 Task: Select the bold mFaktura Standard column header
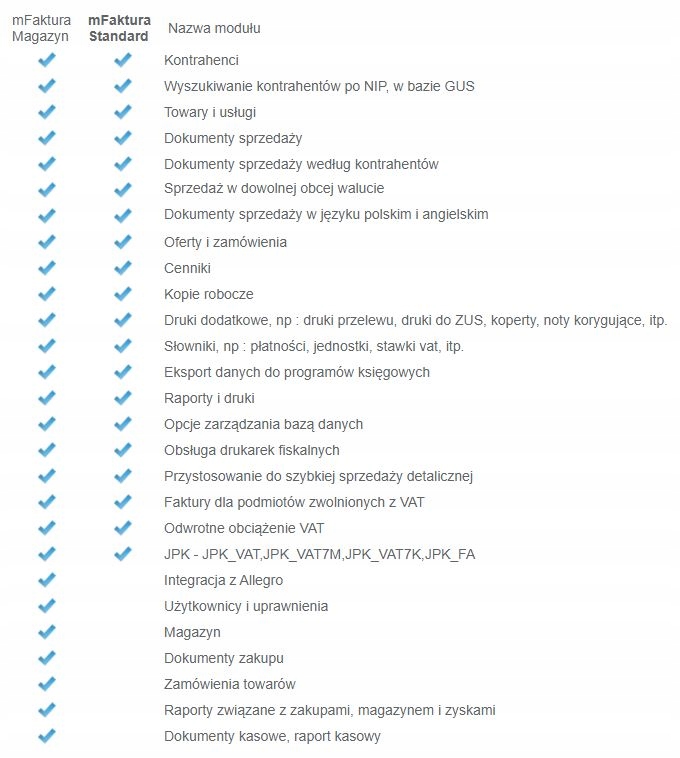click(x=118, y=27)
